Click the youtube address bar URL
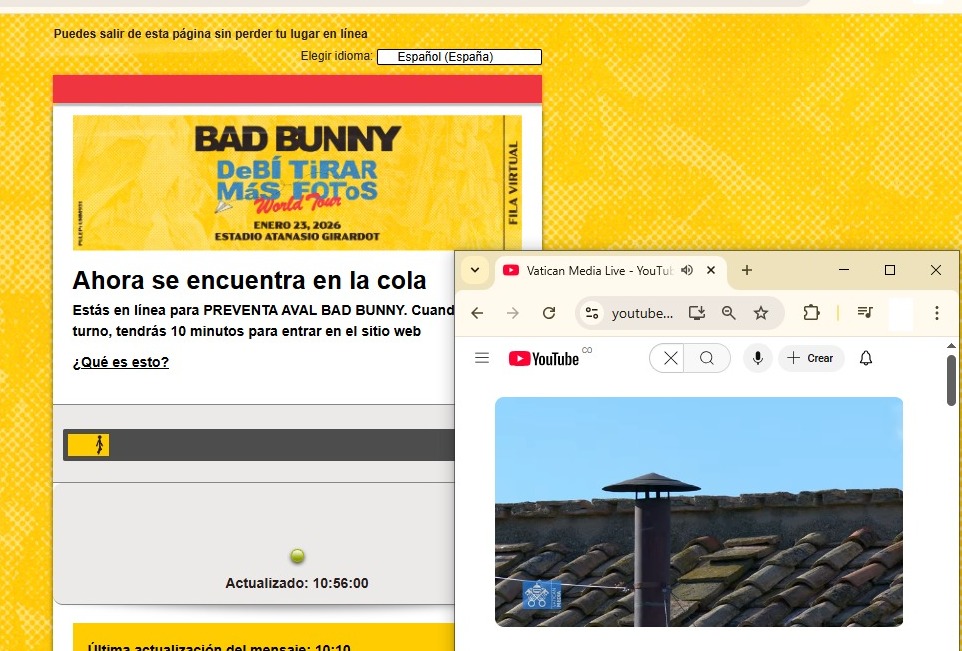 [x=642, y=314]
